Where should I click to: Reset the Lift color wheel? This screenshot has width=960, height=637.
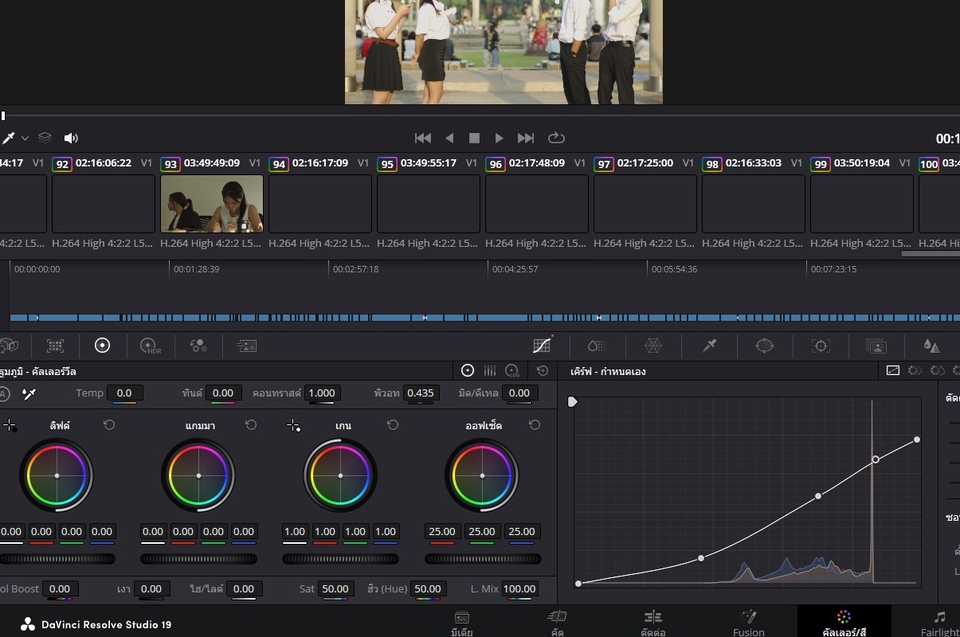click(x=109, y=425)
